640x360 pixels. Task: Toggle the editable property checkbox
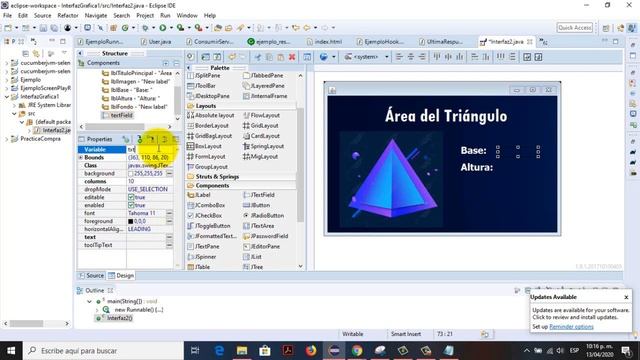click(131, 197)
